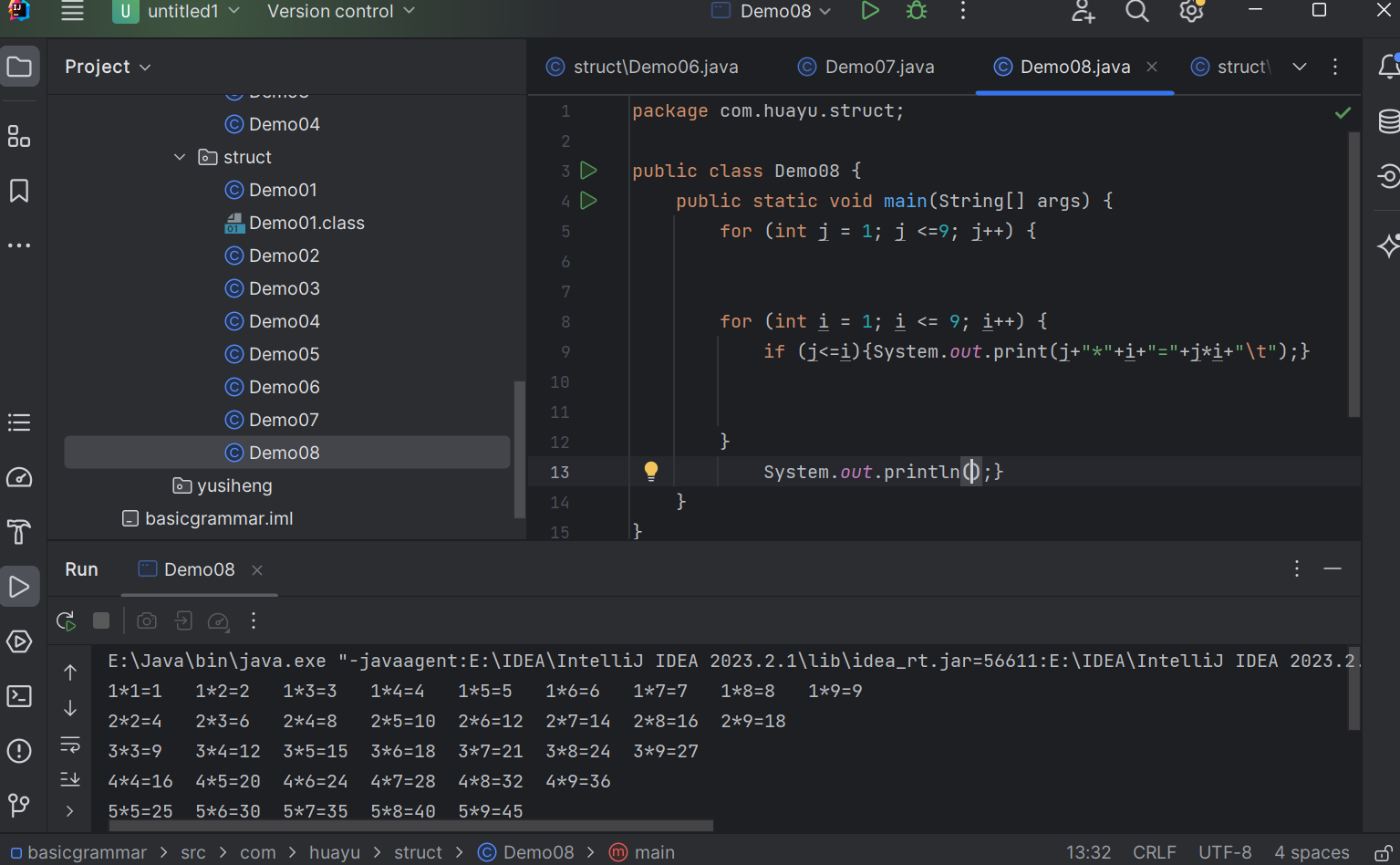The image size is (1400, 865).
Task: Click UTF-8 encoding in status bar
Action: (x=1224, y=852)
